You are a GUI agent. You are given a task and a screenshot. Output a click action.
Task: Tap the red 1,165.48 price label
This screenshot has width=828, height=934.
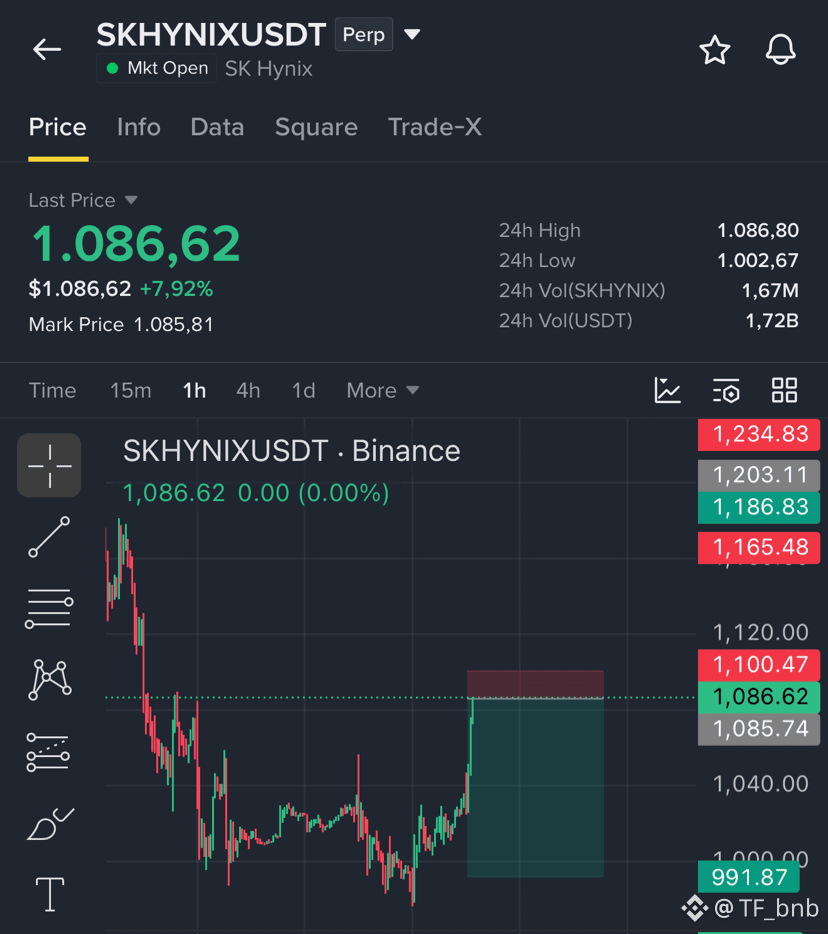[x=759, y=547]
